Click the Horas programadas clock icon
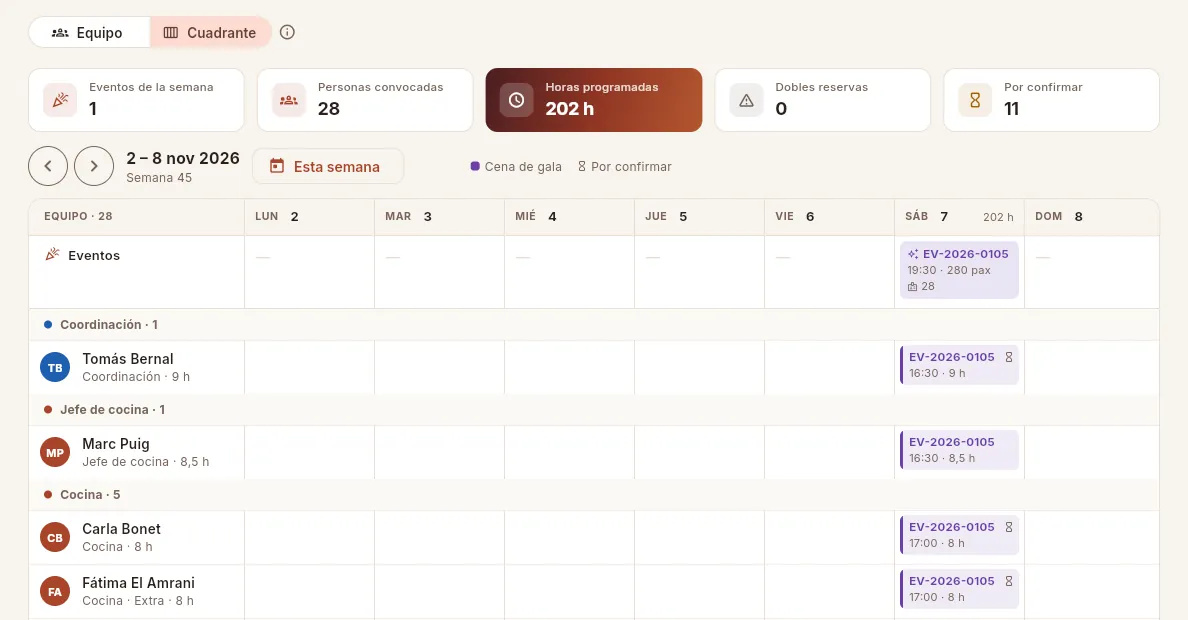Image resolution: width=1188 pixels, height=620 pixels. [x=516, y=100]
